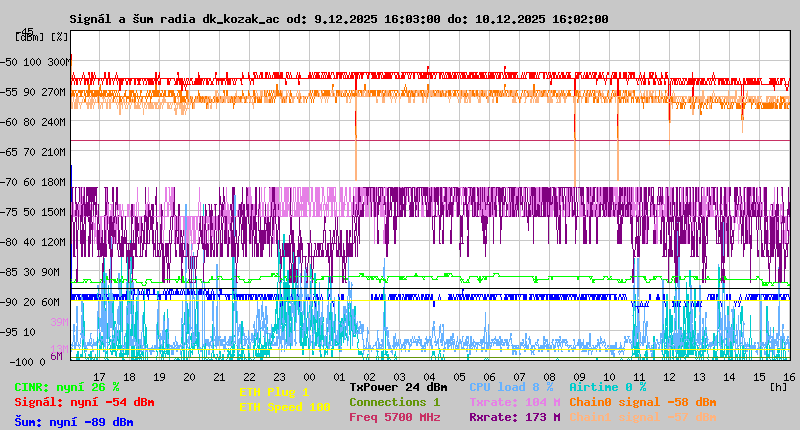This screenshot has height=430, width=800.
Task: Select the cyan 'Airtime 0 %' legend label
Action: 607,387
